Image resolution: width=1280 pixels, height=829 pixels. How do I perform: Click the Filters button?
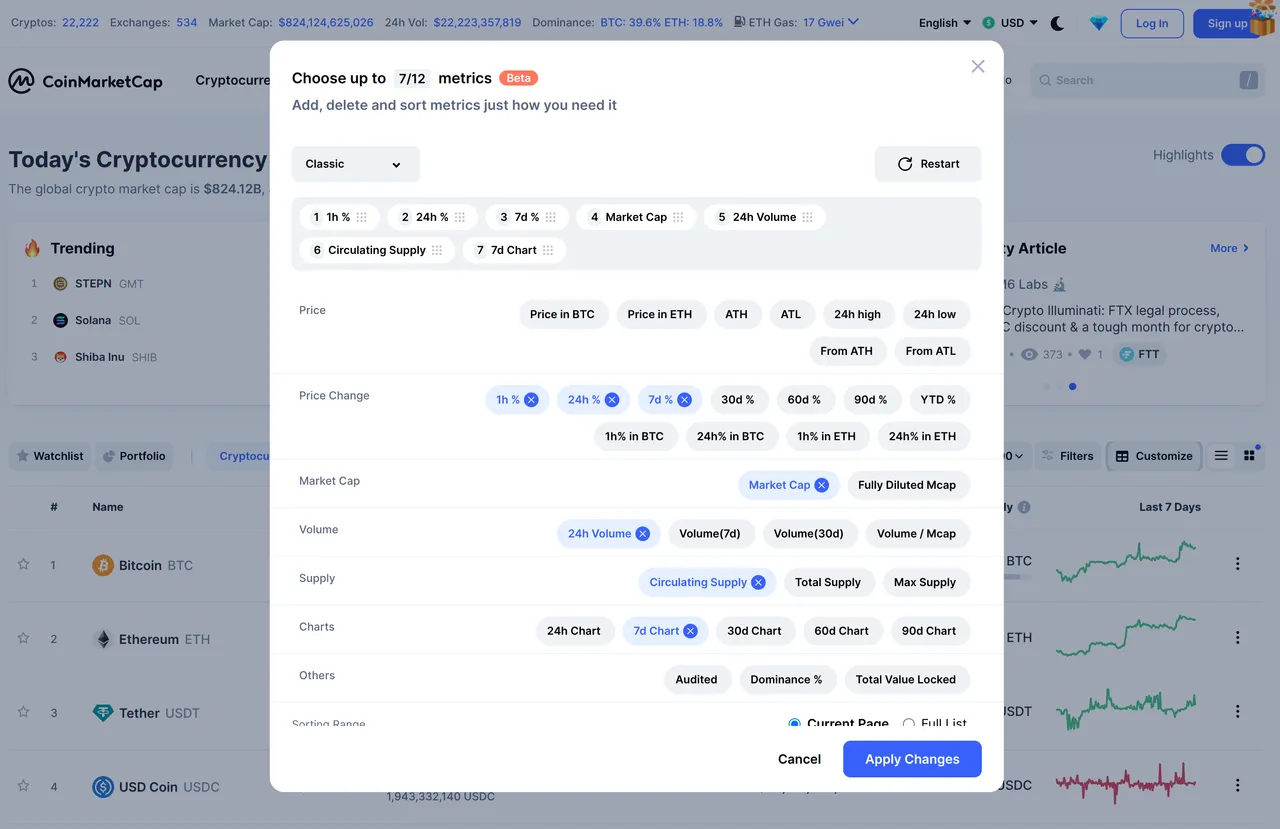point(1068,456)
